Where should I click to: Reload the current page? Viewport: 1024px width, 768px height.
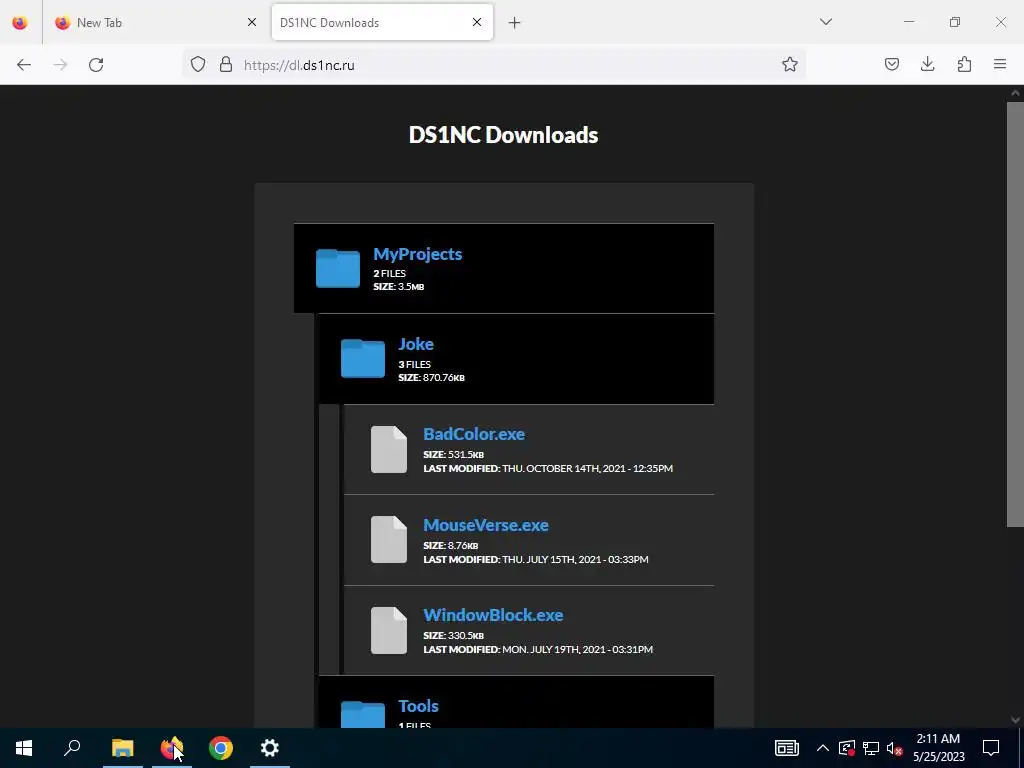[96, 64]
